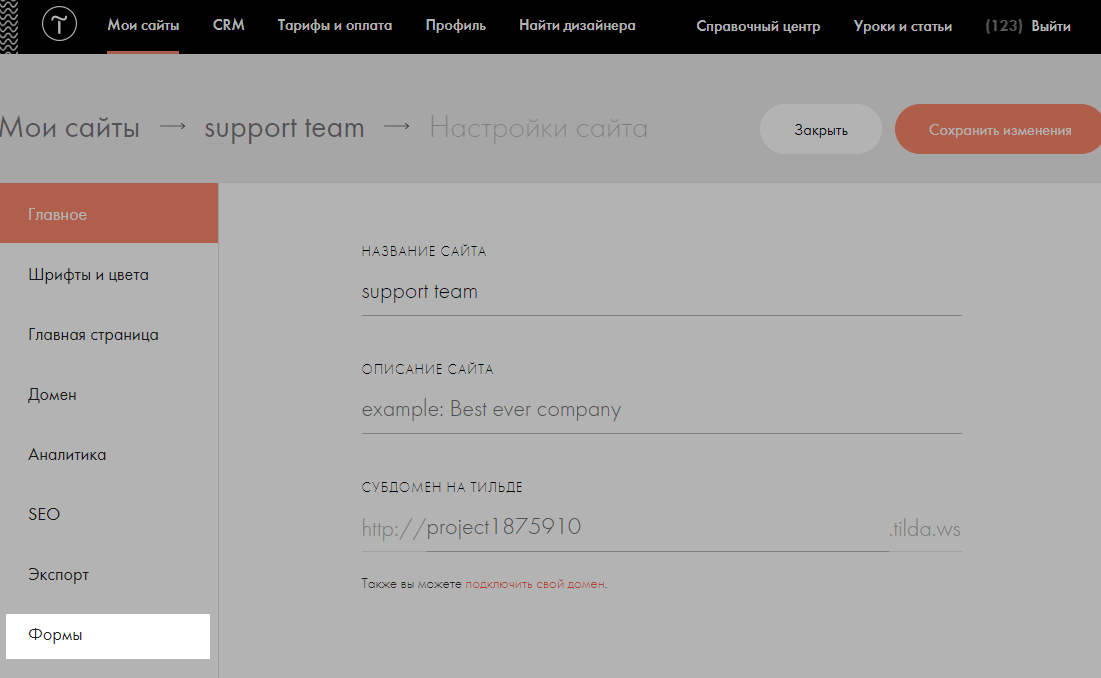
Task: Open the Профиль menu item
Action: (456, 26)
